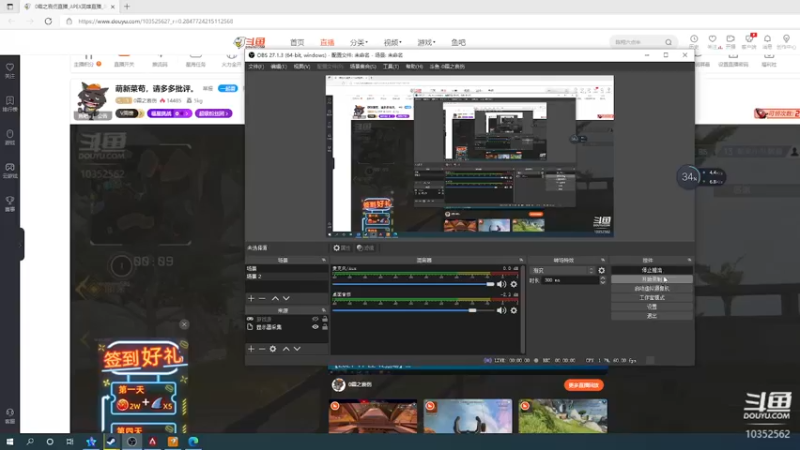Toggle lock on 游戏源 source
The image size is (800, 450).
tap(324, 319)
